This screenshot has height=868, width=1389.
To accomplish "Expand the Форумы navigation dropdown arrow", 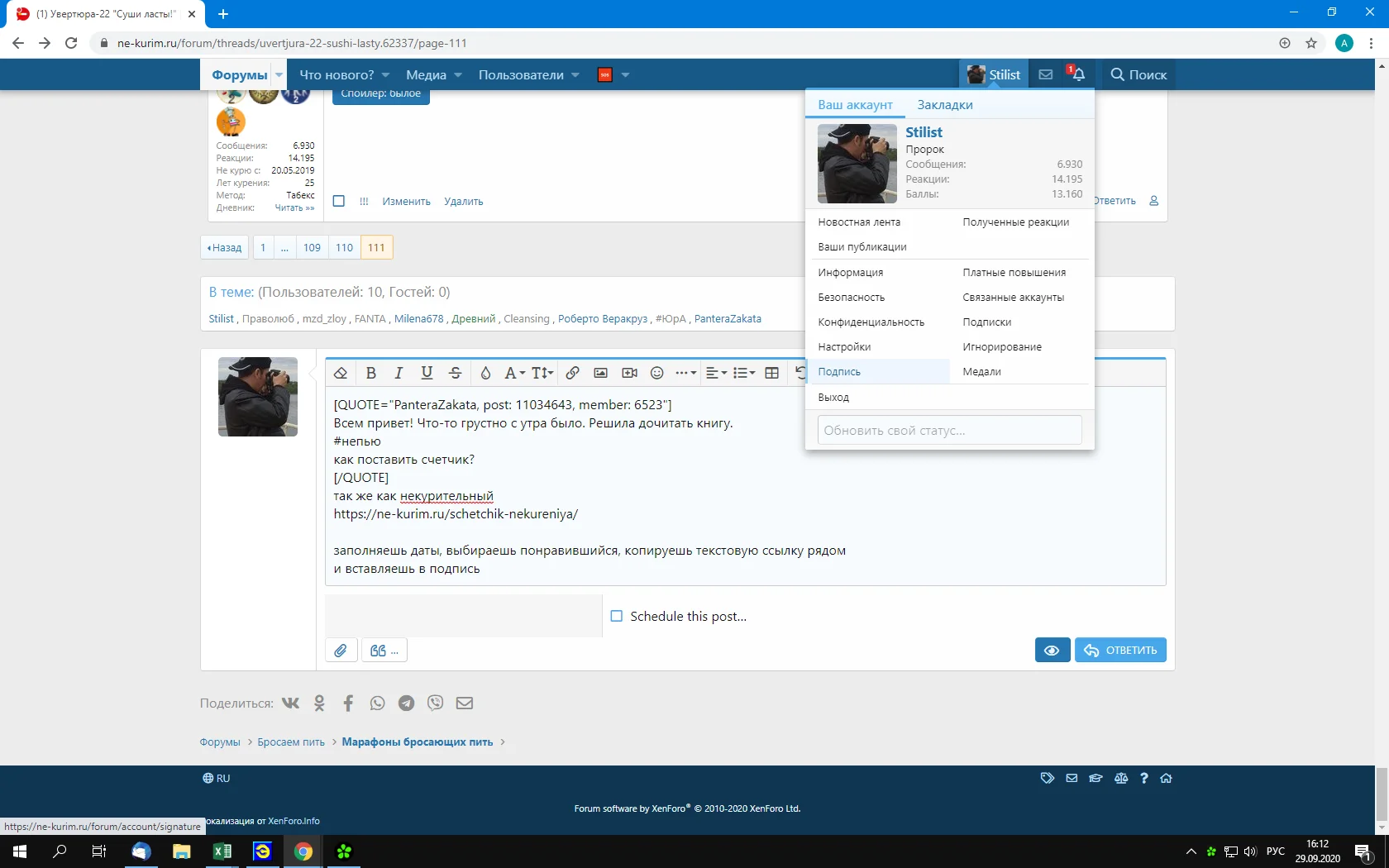I will [279, 75].
